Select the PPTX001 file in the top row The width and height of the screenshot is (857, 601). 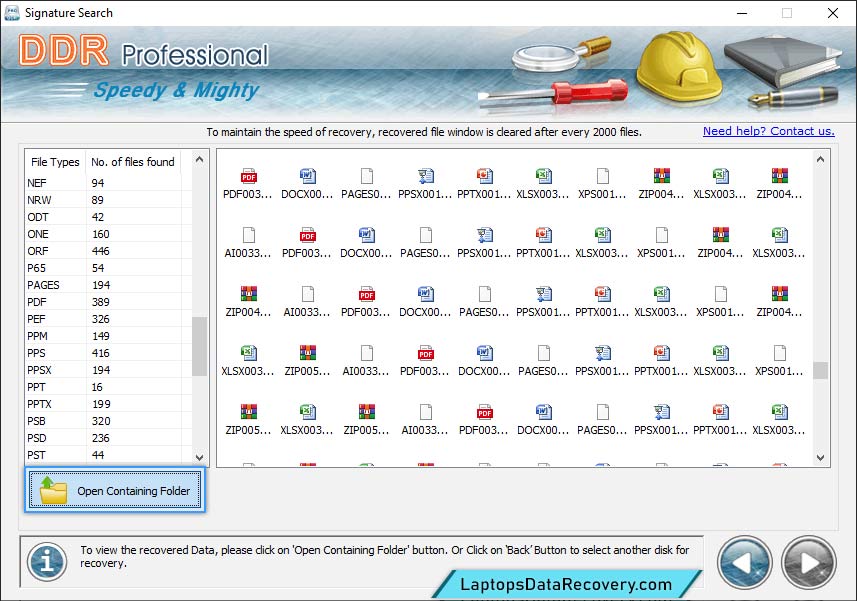pos(484,184)
